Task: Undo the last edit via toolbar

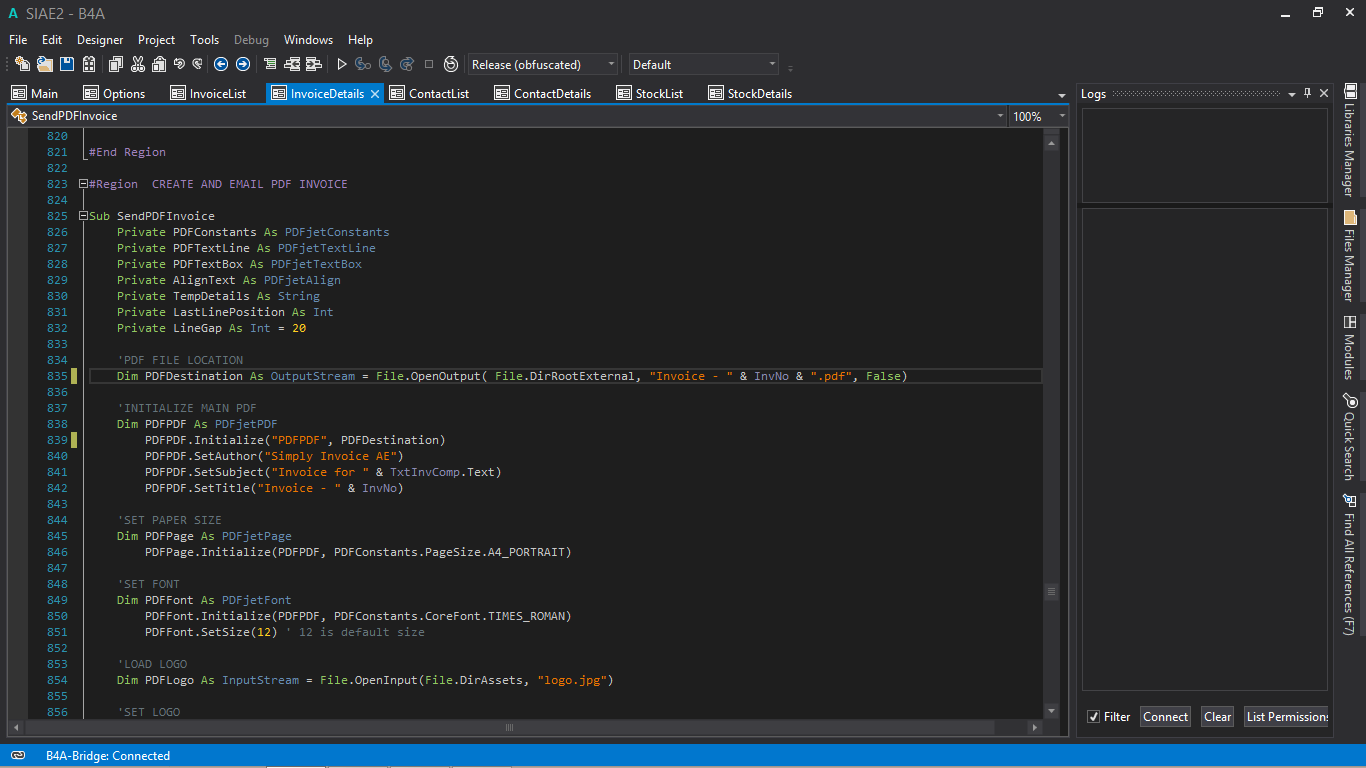Action: [x=178, y=64]
